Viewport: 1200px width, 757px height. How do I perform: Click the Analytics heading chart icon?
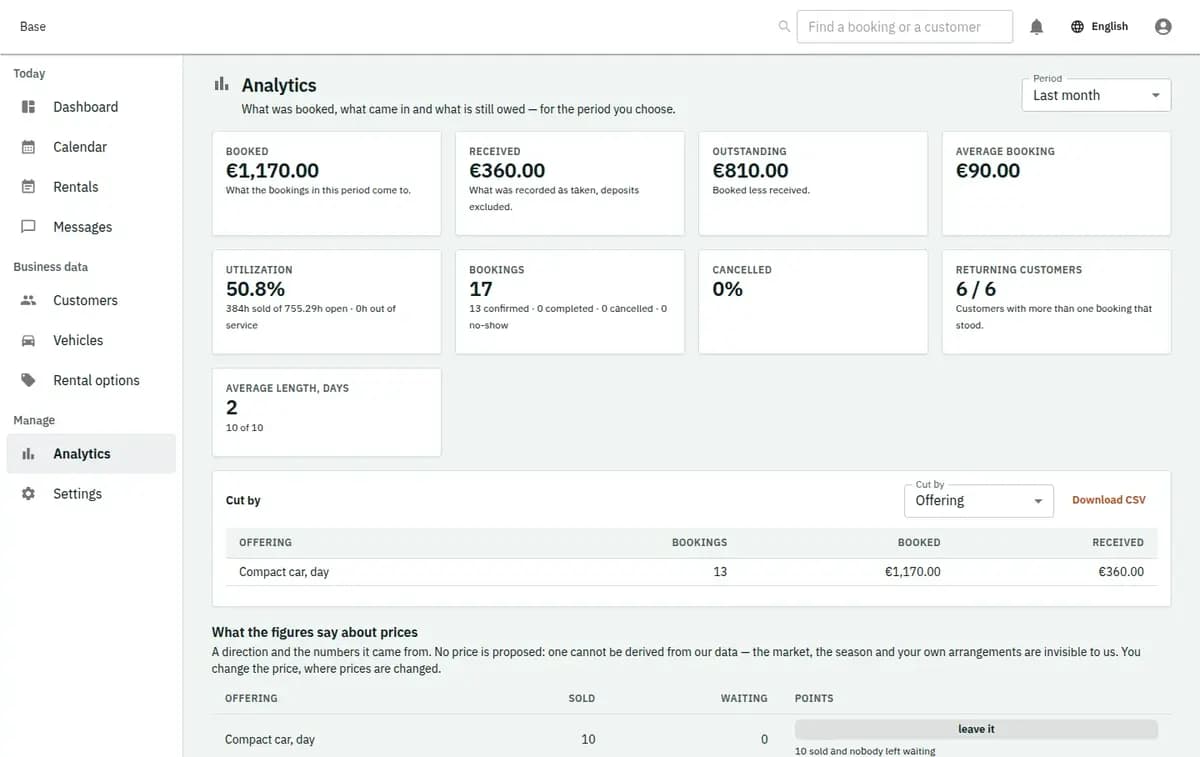pos(221,85)
